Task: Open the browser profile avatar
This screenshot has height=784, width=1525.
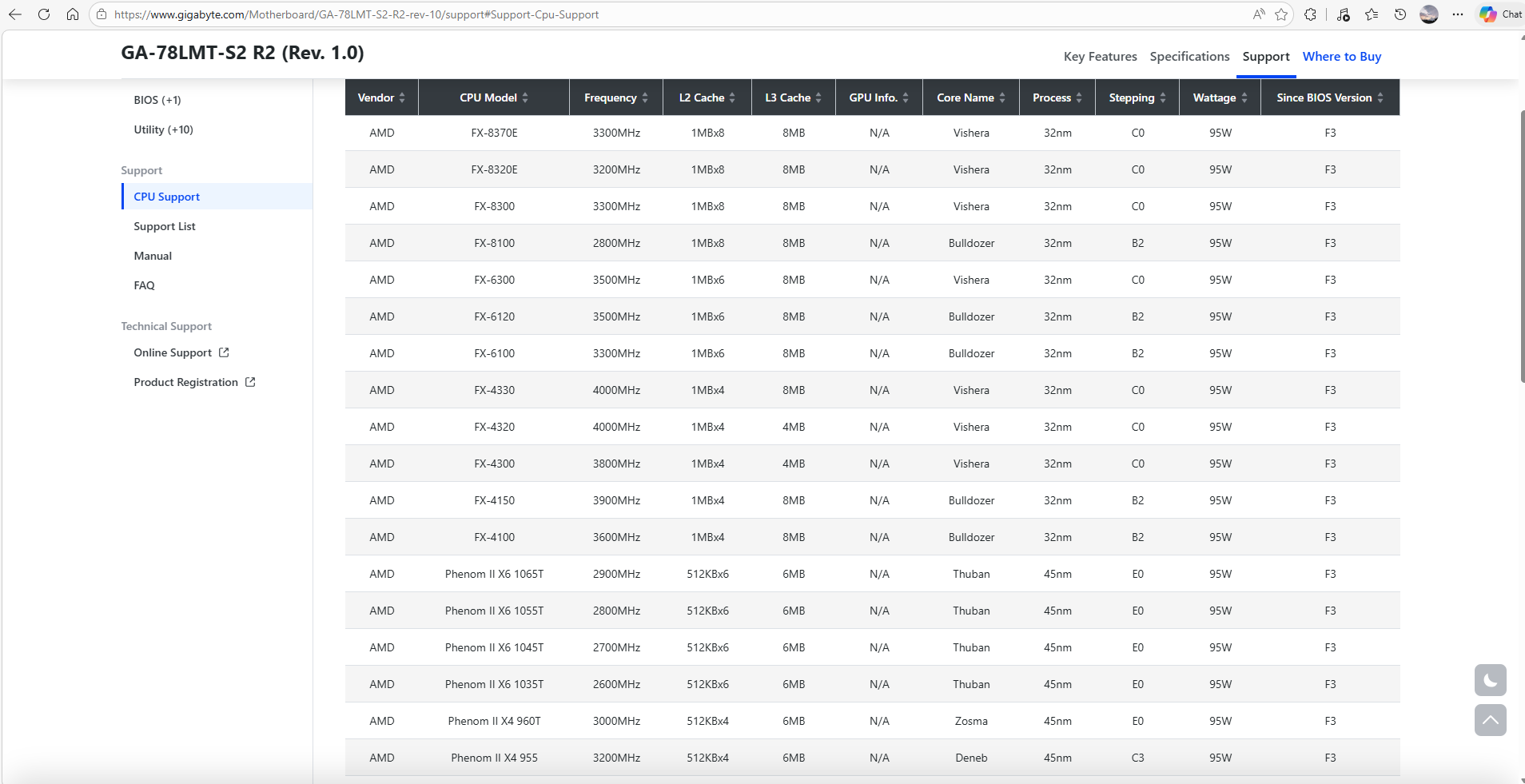Action: [1429, 14]
